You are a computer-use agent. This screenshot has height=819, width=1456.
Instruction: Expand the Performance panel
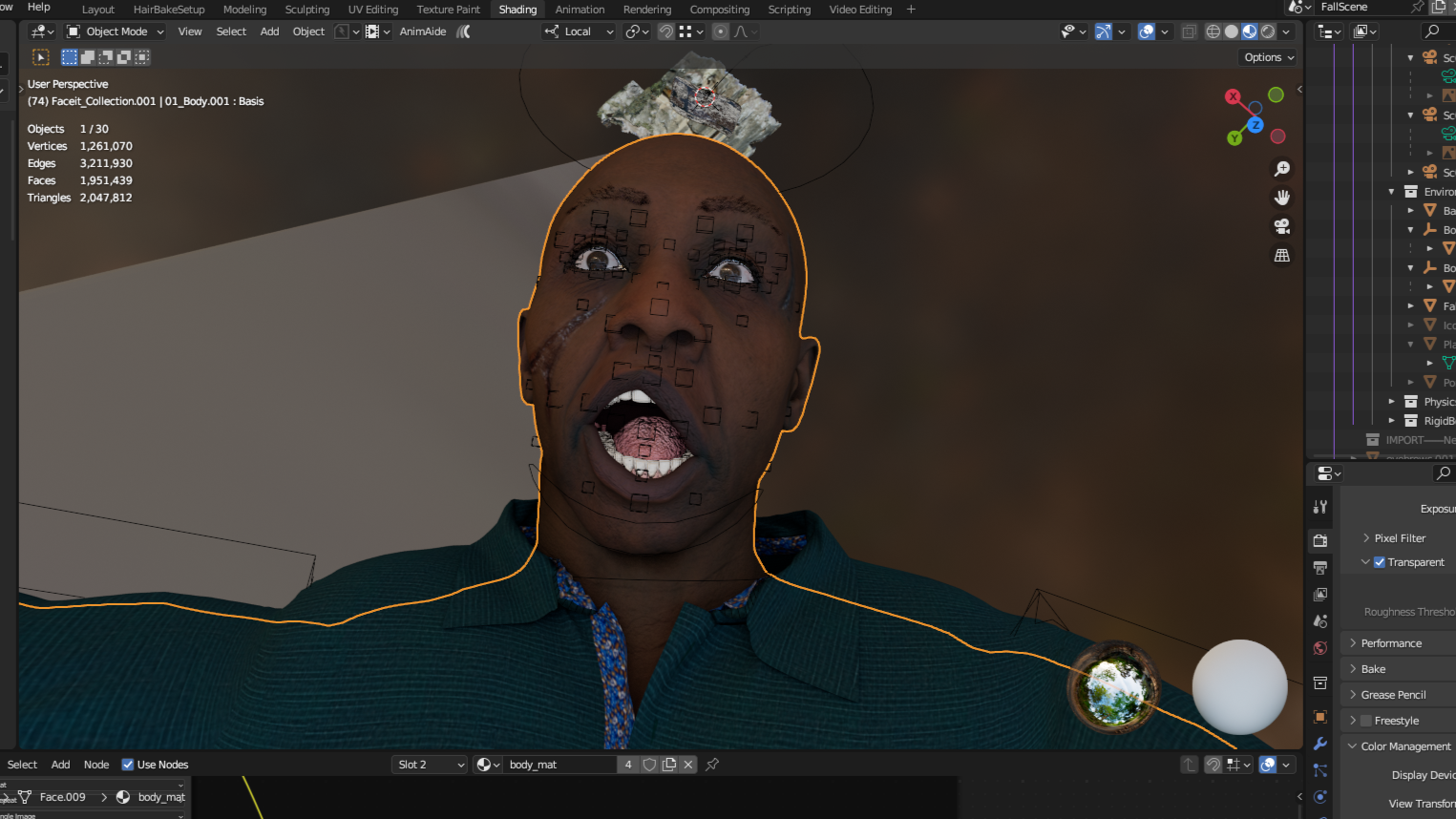(x=1391, y=643)
